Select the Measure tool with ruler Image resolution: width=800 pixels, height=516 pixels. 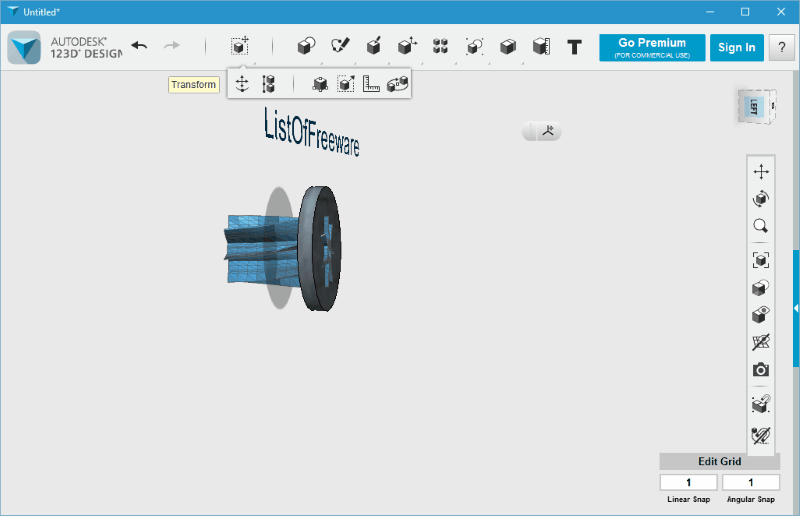(541, 46)
